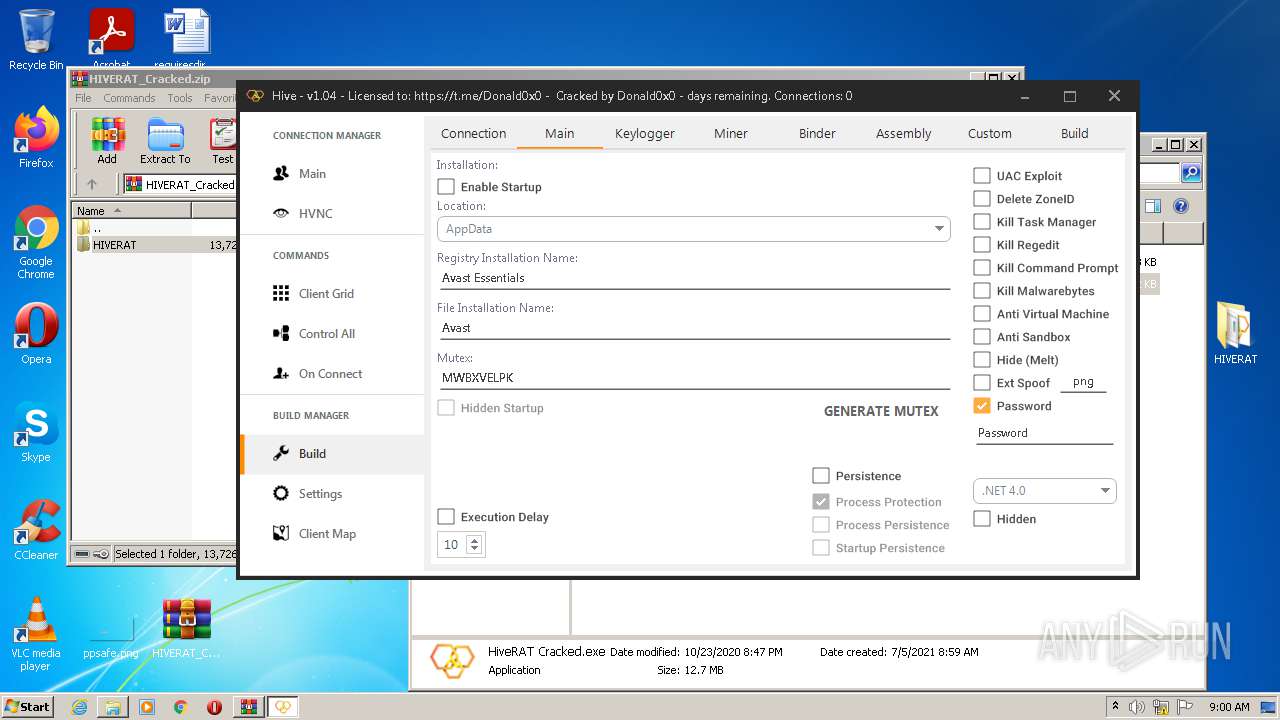
Task: Click WinRAR Extract To icon
Action: pos(165,141)
